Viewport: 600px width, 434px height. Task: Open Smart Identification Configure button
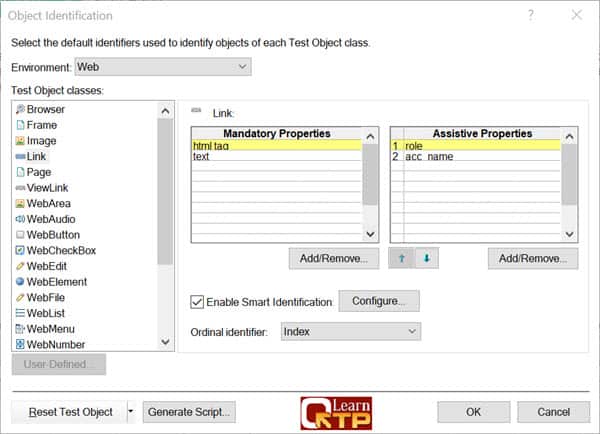[x=379, y=301]
